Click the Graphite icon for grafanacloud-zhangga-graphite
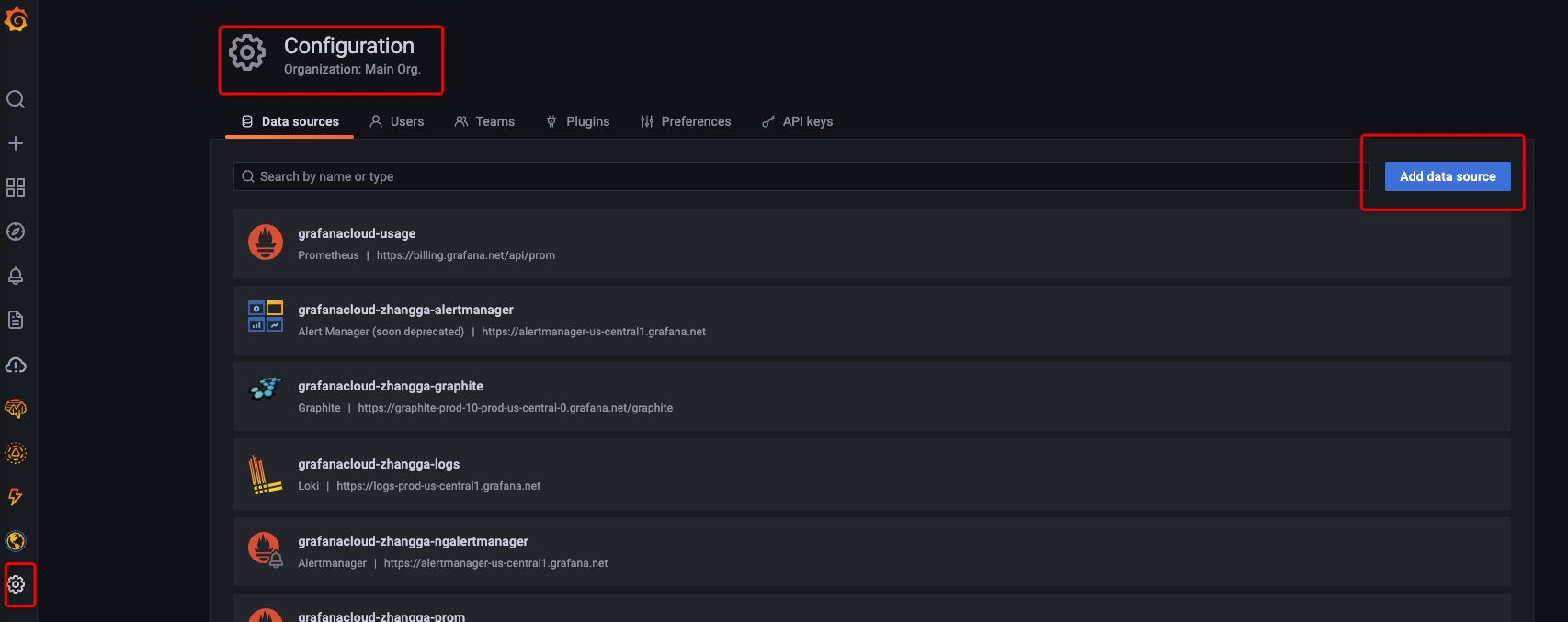Viewport: 1568px width, 622px height. click(x=266, y=389)
